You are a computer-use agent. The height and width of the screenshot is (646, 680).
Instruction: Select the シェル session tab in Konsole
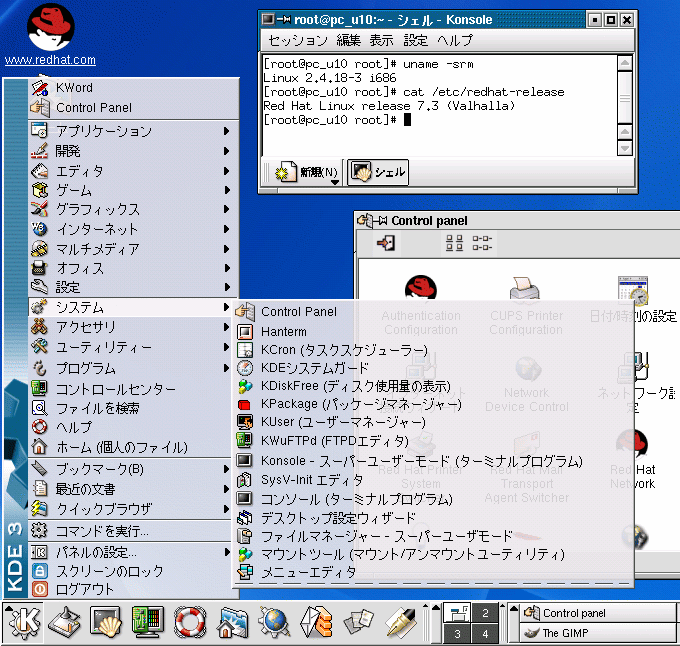coord(378,173)
